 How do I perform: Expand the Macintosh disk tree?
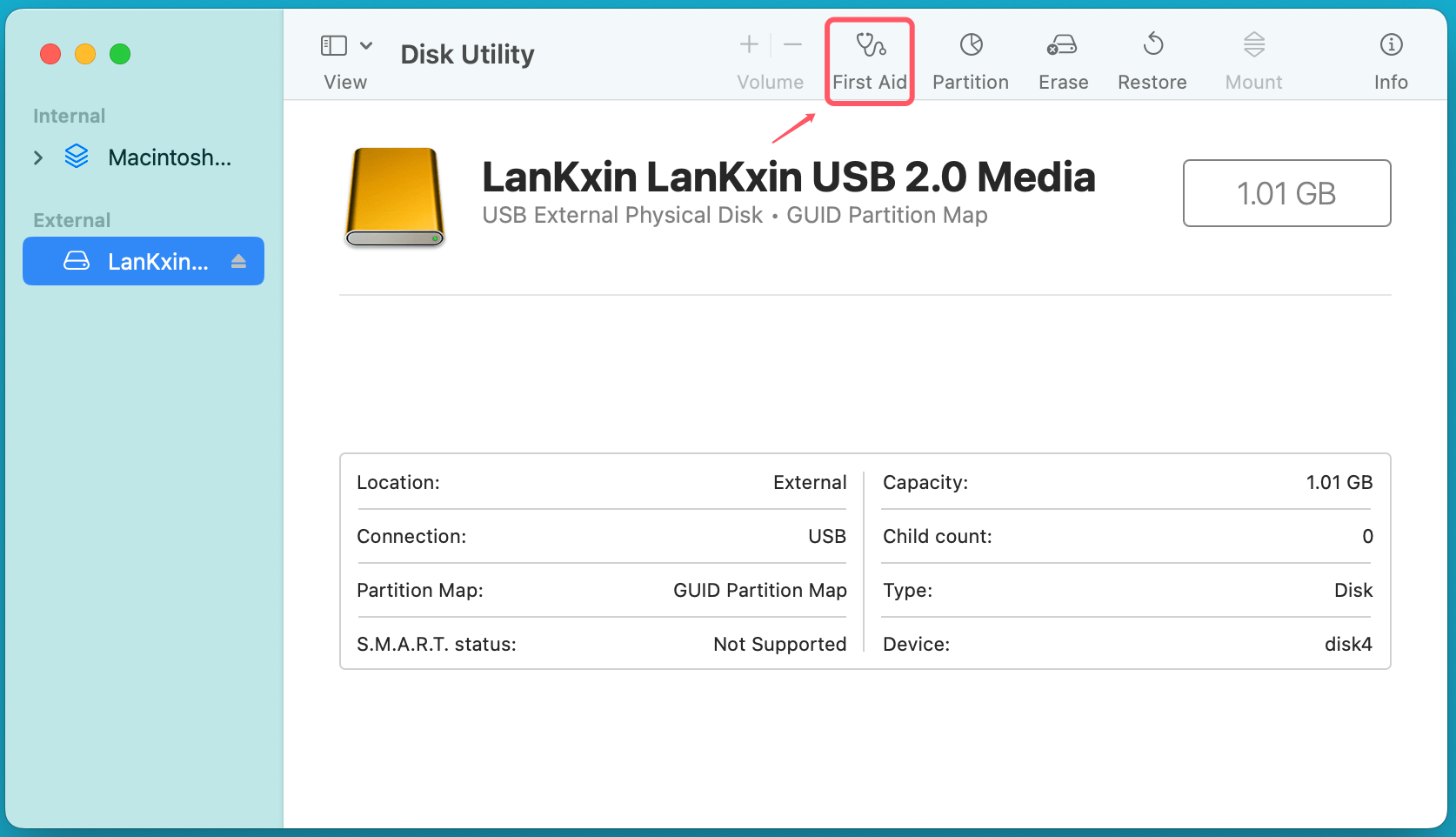(x=38, y=157)
